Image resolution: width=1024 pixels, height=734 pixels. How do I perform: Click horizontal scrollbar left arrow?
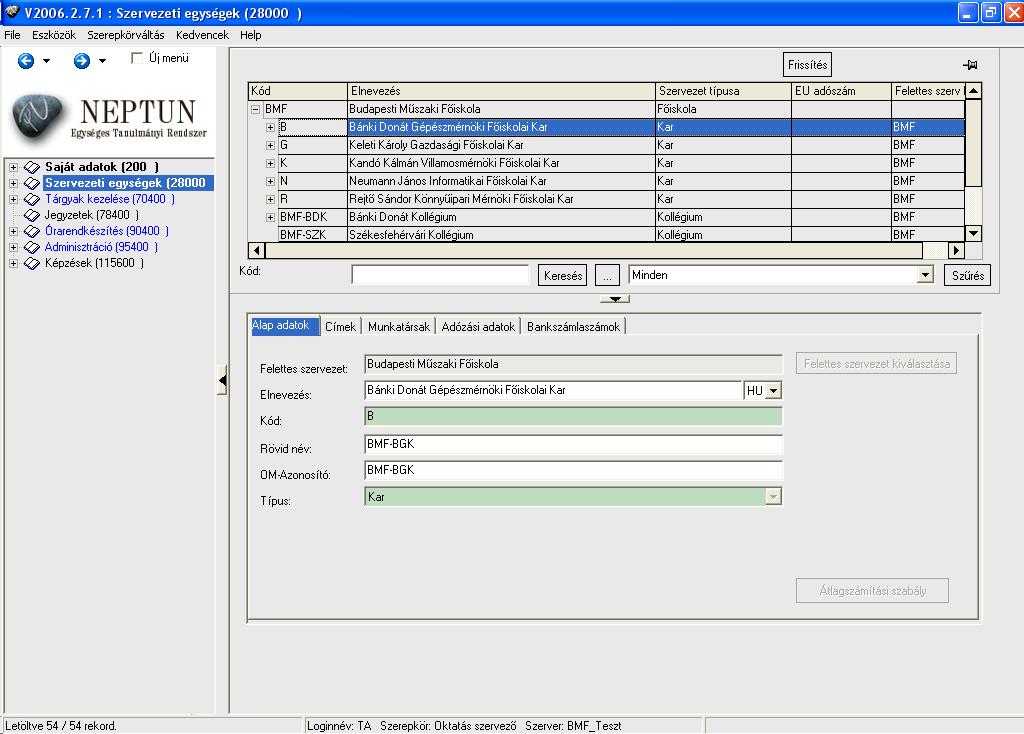point(257,250)
